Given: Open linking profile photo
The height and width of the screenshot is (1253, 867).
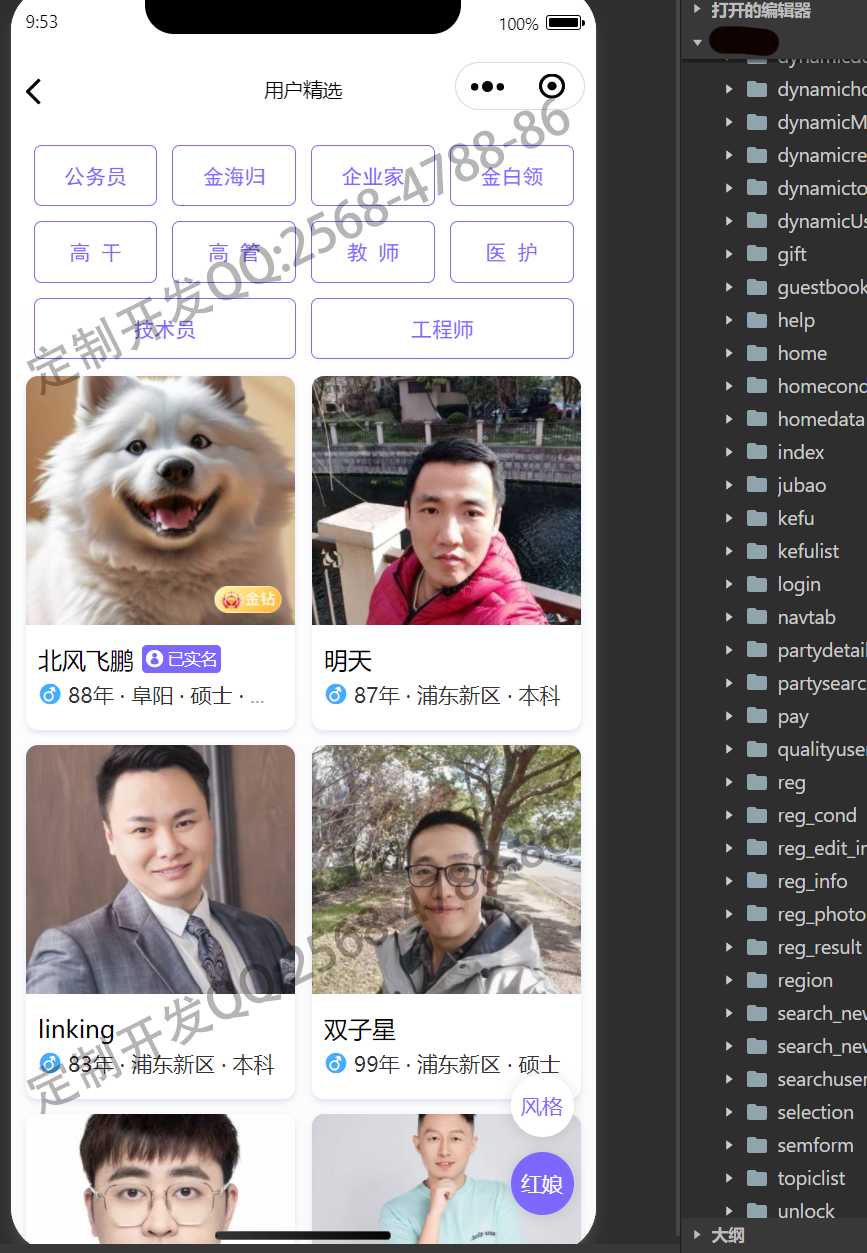Looking at the screenshot, I should tap(160, 869).
